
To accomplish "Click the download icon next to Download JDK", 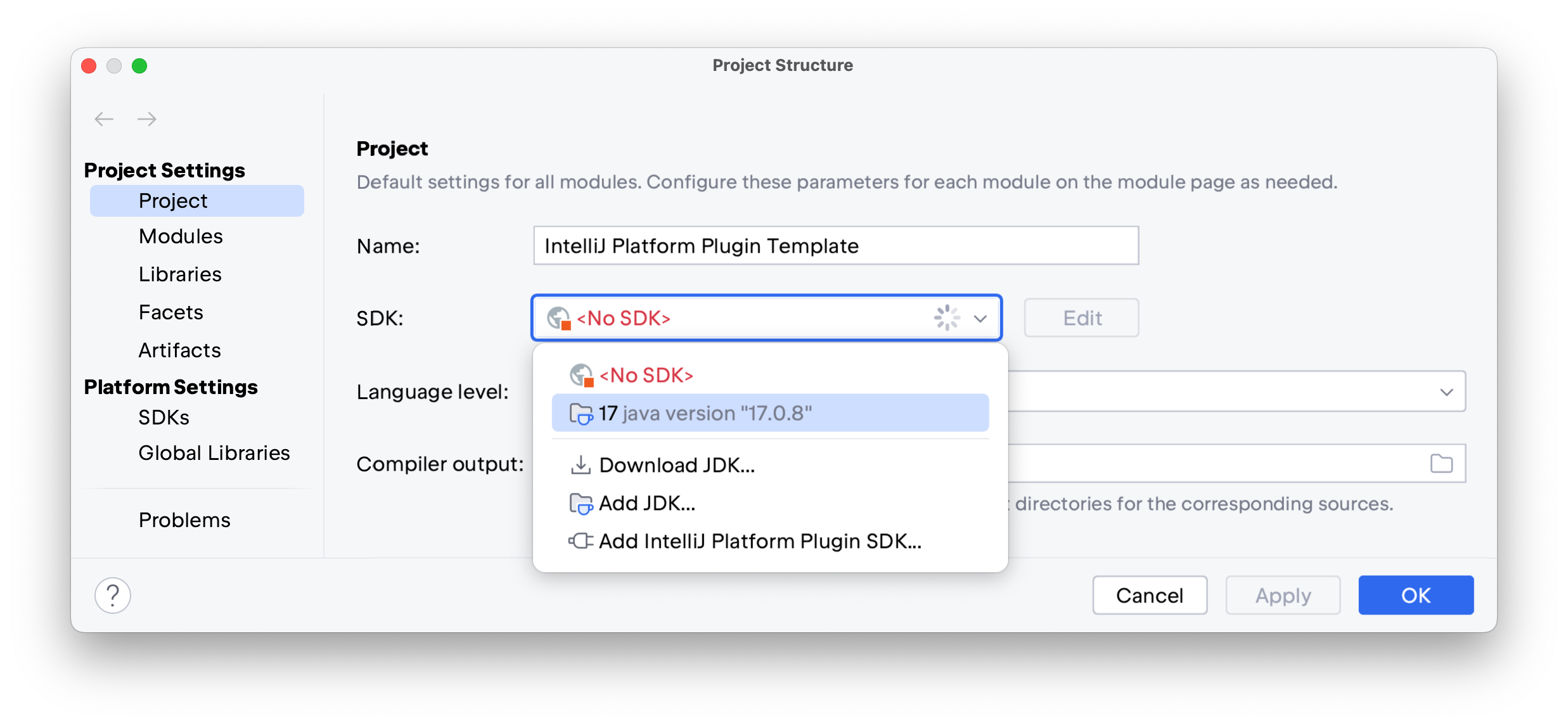I will tap(580, 464).
